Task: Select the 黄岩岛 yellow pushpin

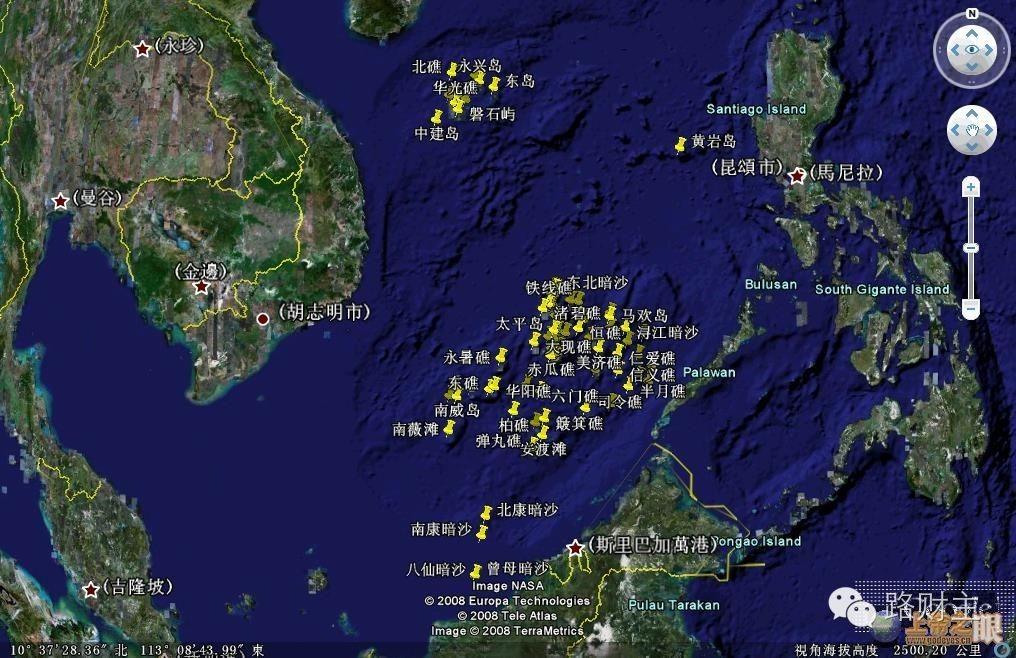Action: 680,147
